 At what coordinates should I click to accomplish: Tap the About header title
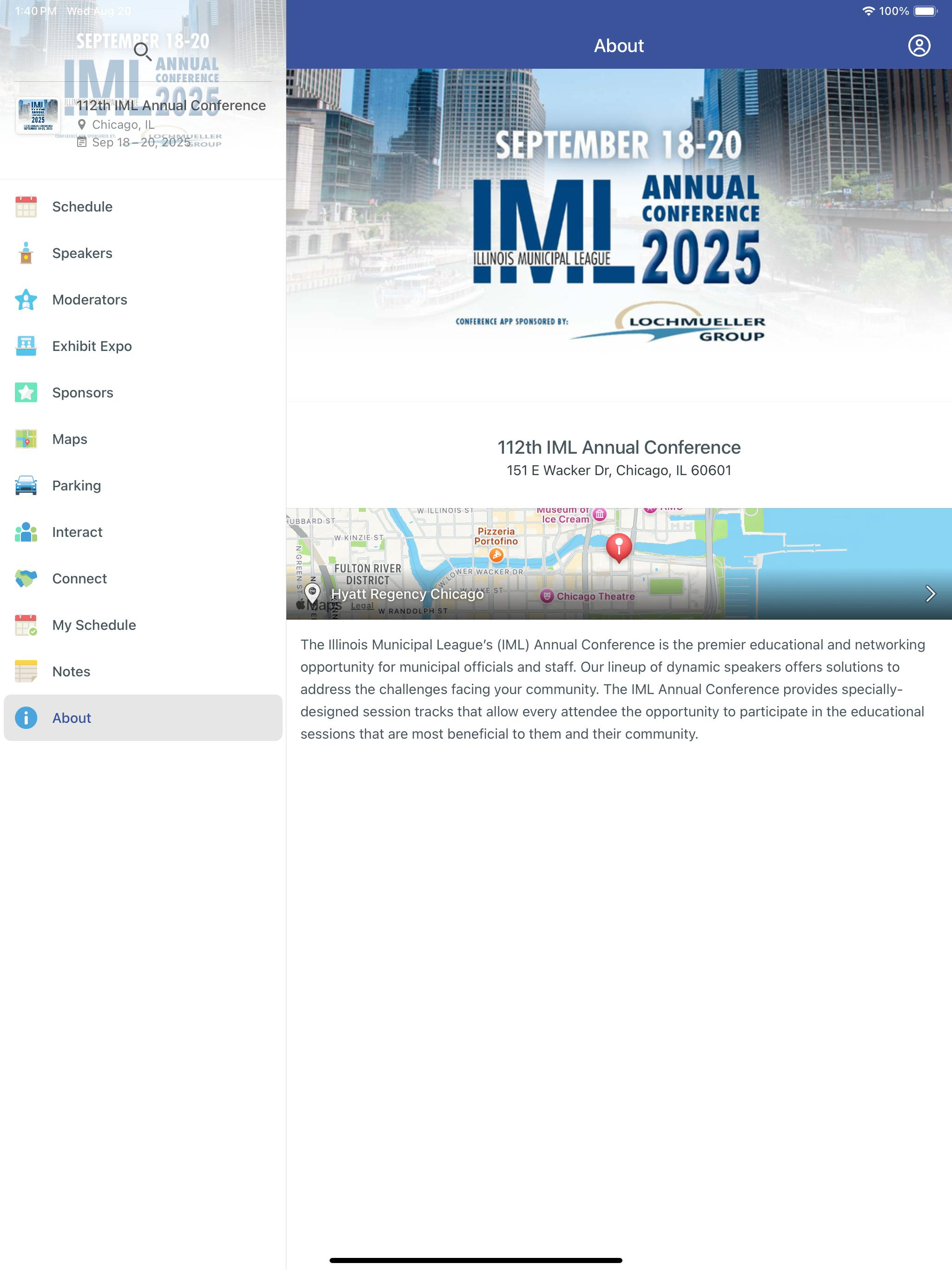(x=619, y=46)
